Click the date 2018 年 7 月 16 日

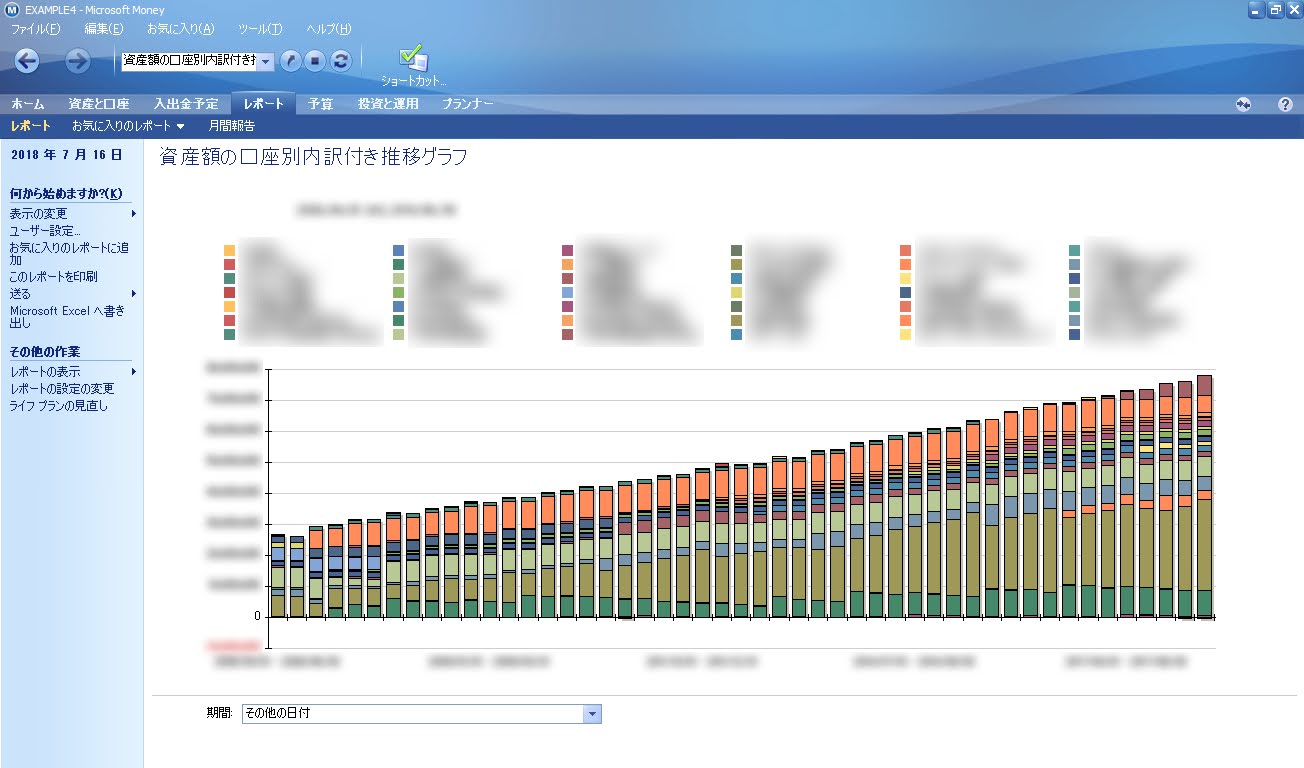67,155
